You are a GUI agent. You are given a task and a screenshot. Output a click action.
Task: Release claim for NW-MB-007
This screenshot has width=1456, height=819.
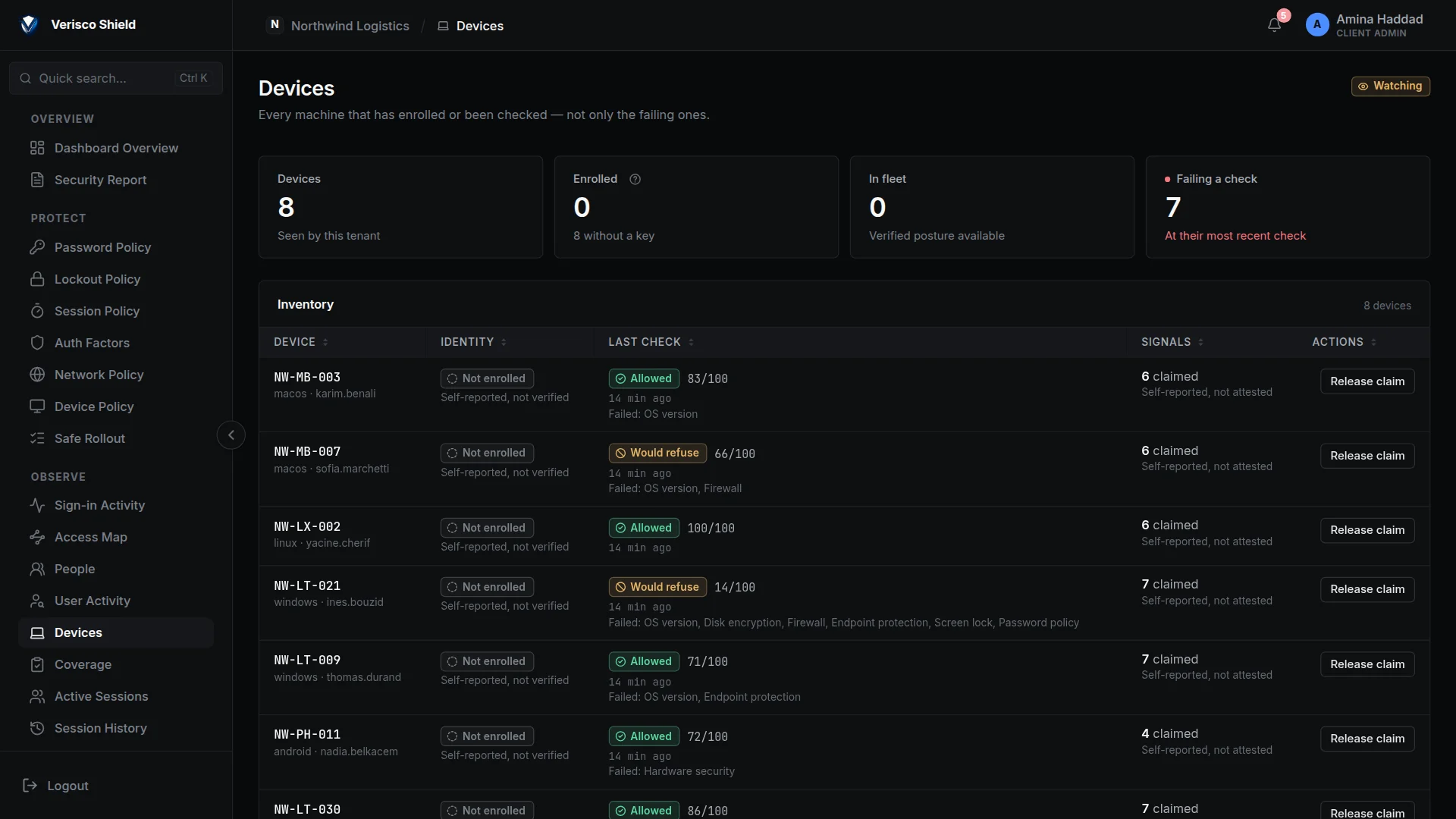pyautogui.click(x=1367, y=456)
